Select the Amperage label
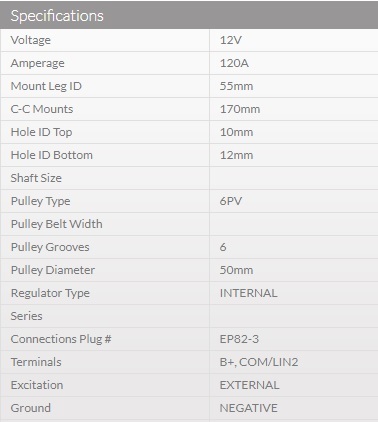The height and width of the screenshot is (422, 378). 38,63
